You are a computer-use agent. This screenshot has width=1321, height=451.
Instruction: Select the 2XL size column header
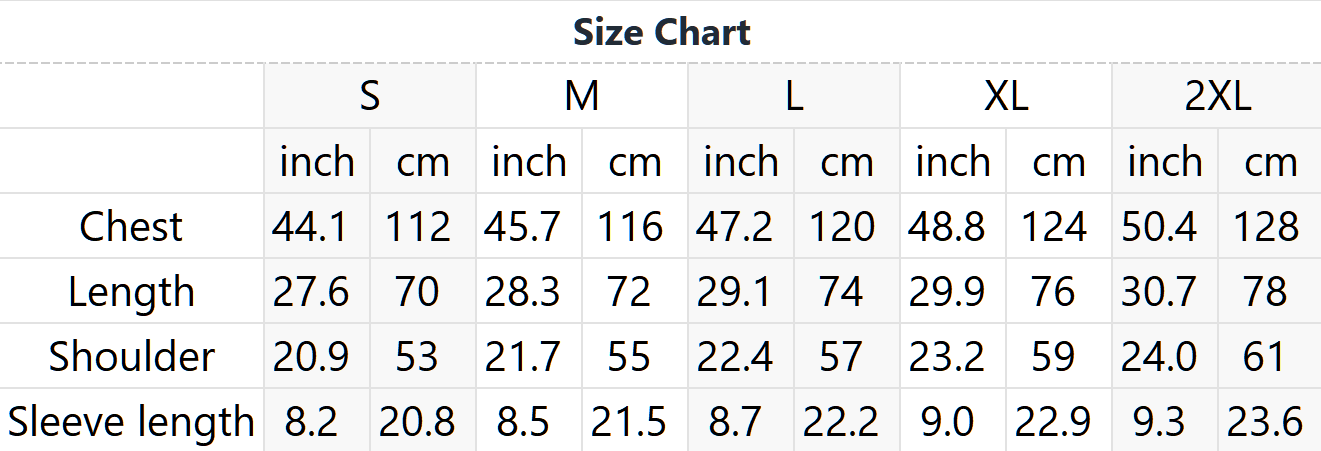[1217, 96]
